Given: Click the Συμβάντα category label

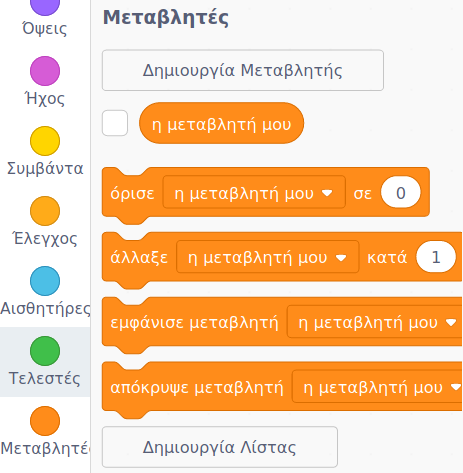Looking at the screenshot, I should [45, 168].
